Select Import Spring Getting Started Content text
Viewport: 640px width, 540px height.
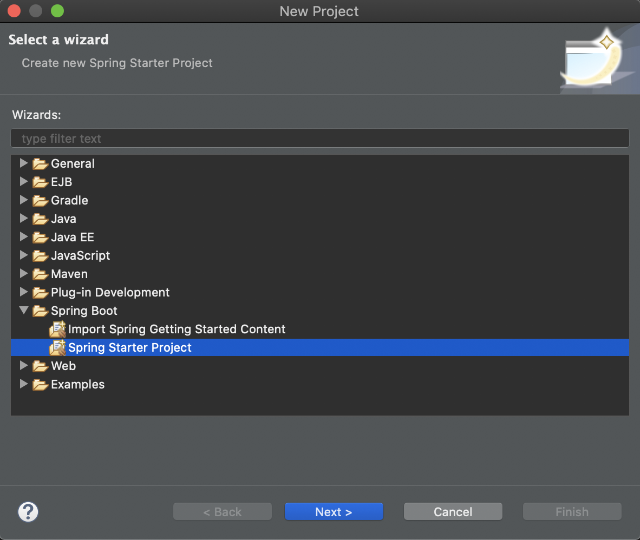click(177, 329)
